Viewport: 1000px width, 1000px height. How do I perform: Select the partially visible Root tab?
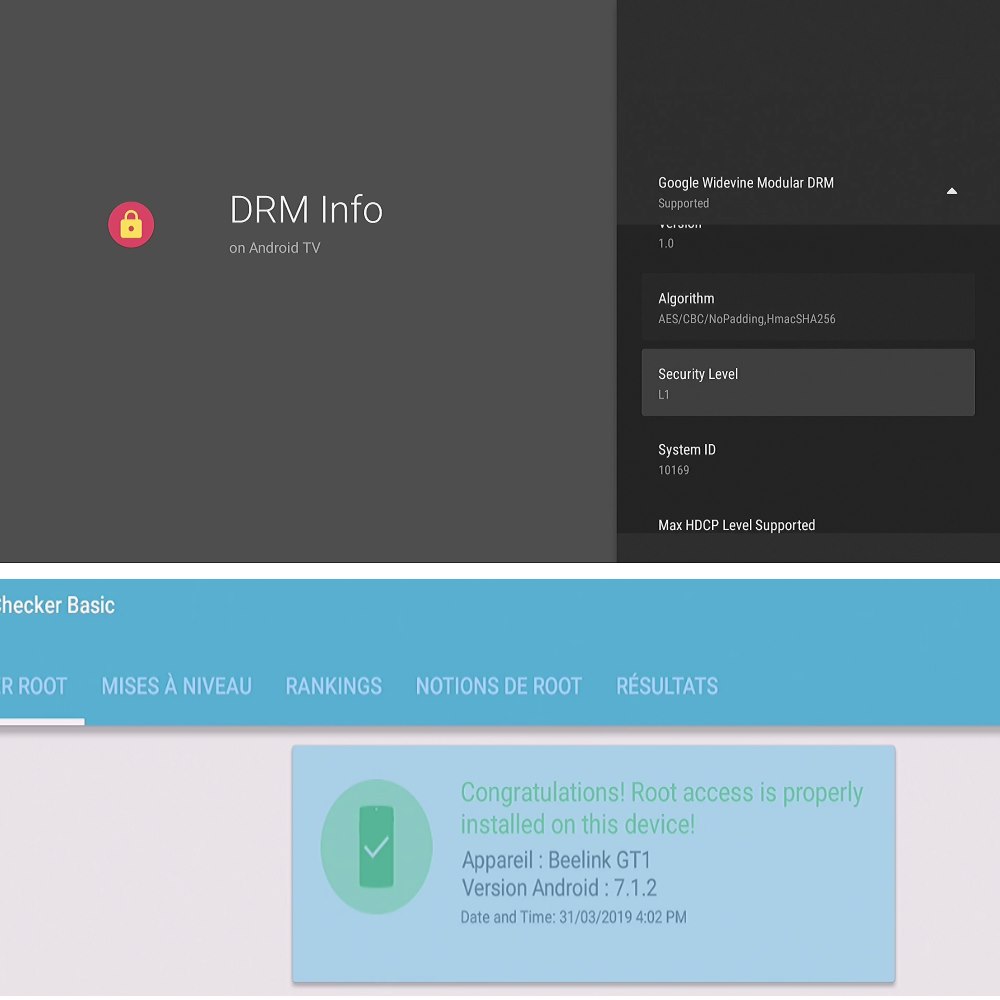point(34,686)
